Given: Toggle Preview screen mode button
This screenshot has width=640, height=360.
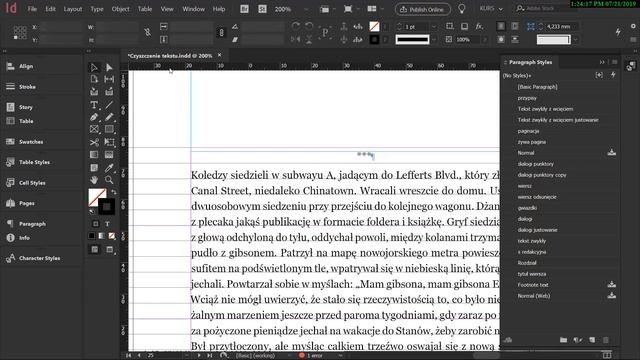Looking at the screenshot, I should [x=109, y=249].
